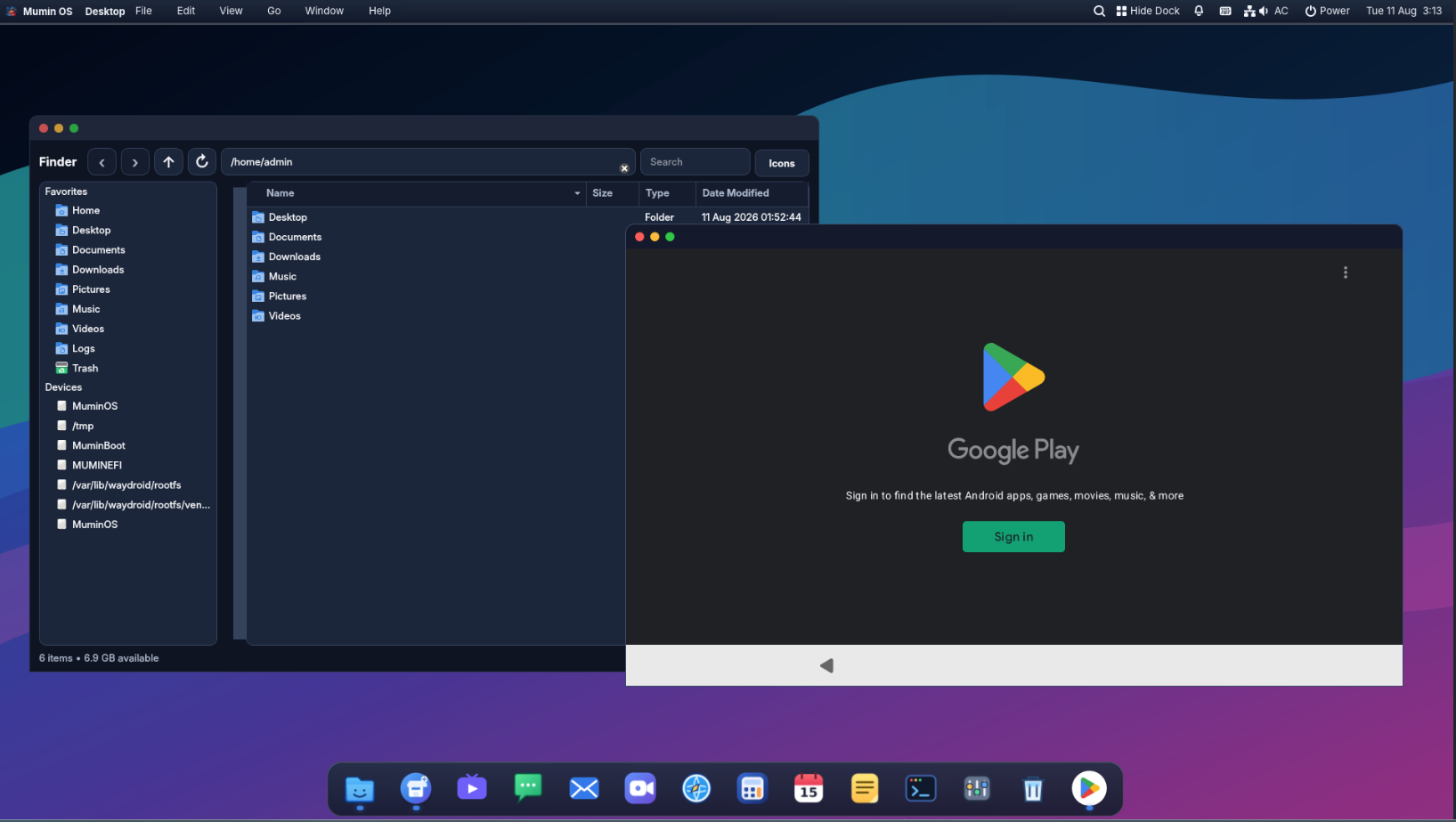Click the back triangle in Android navigation bar
1456x822 pixels.
[826, 665]
